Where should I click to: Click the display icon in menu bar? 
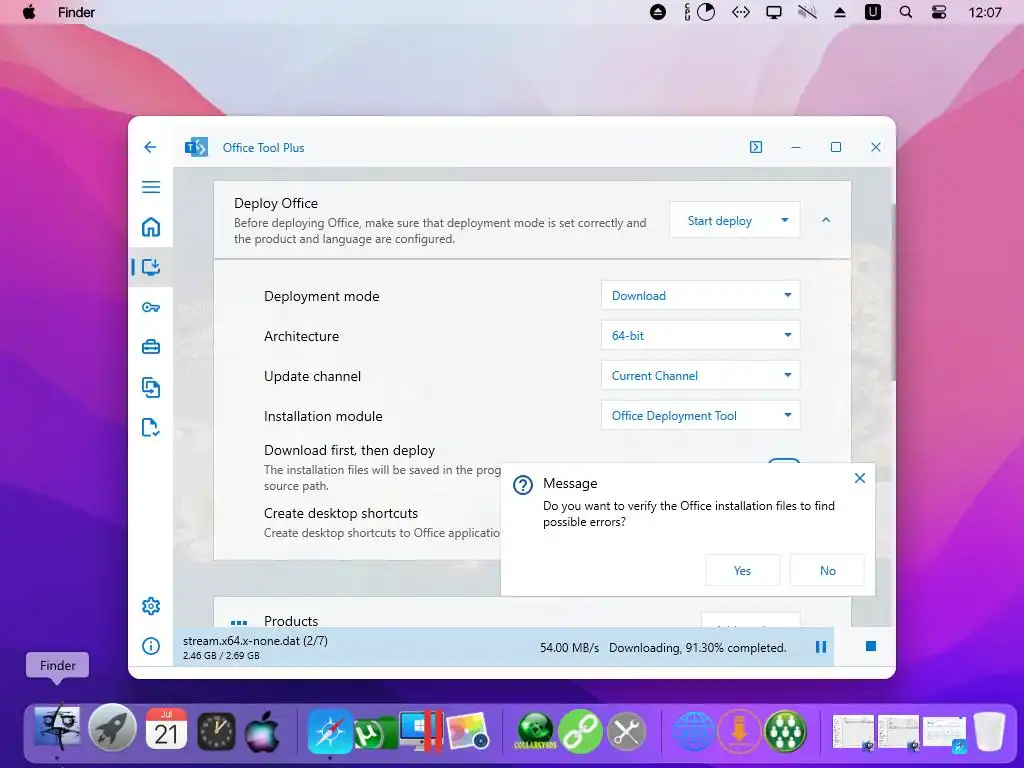coord(774,12)
